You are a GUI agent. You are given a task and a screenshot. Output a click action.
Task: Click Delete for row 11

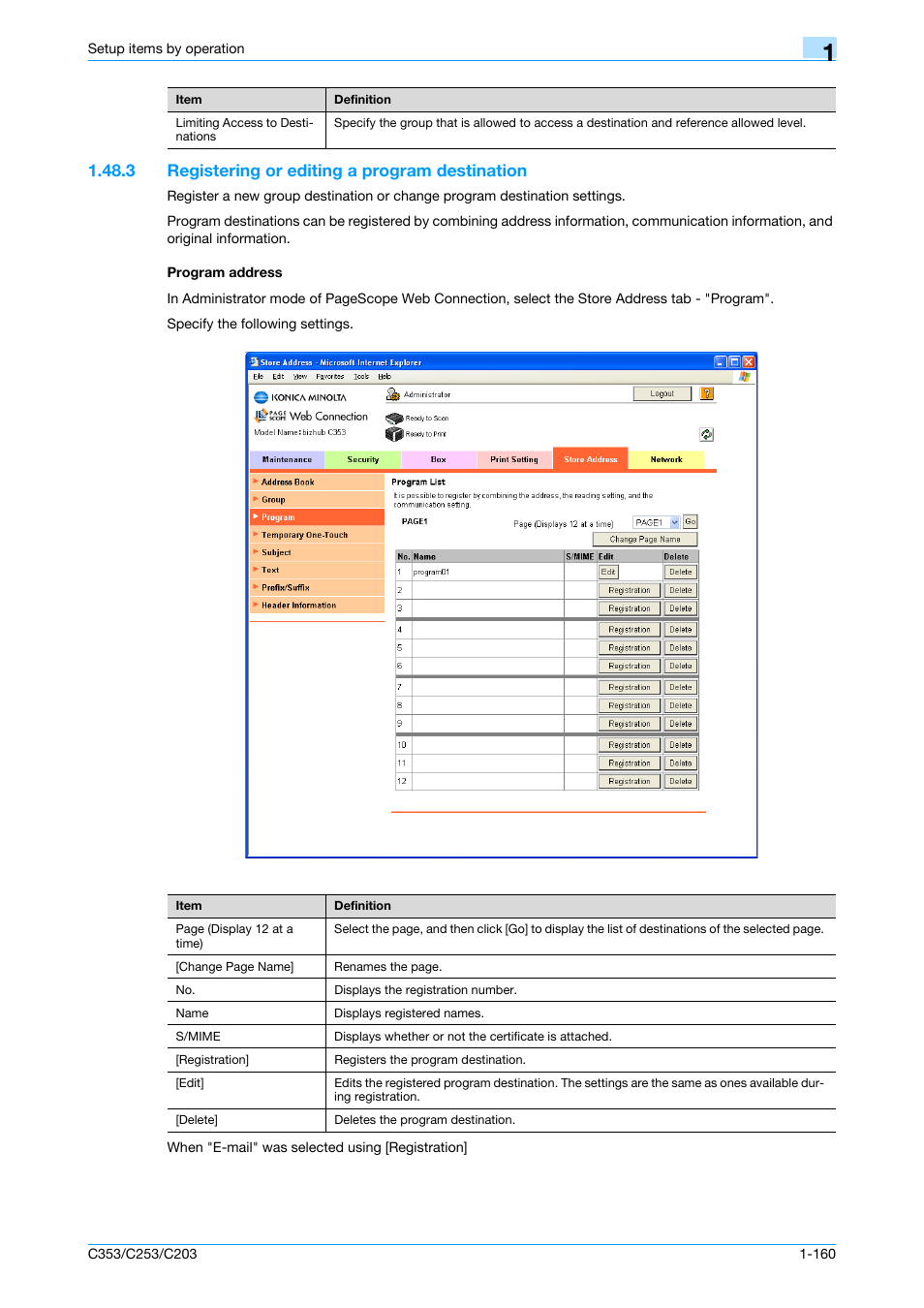(x=681, y=763)
